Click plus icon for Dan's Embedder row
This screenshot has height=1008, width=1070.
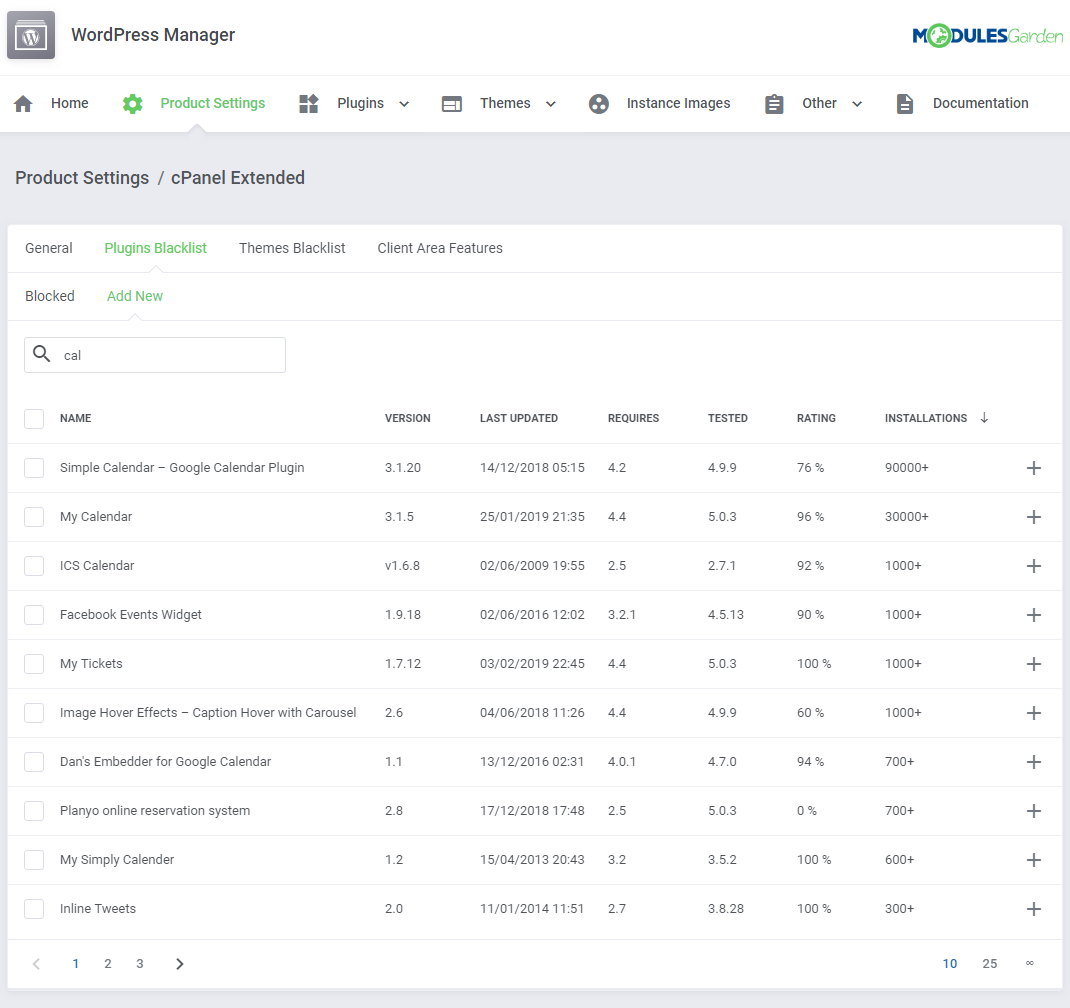[x=1034, y=762]
